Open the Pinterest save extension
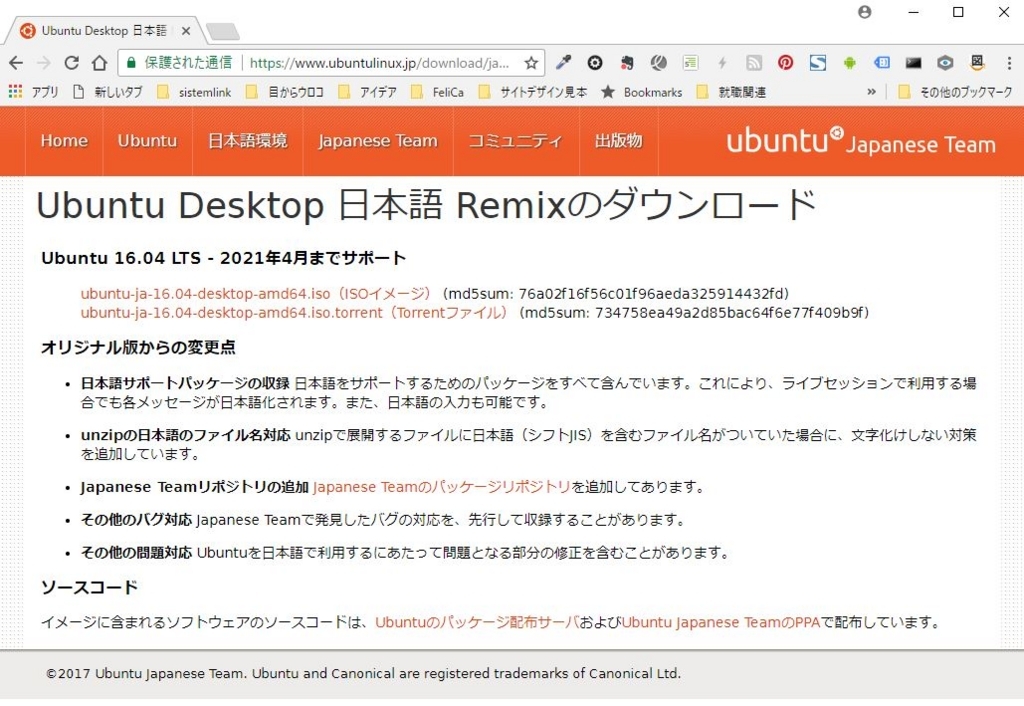 (x=786, y=63)
